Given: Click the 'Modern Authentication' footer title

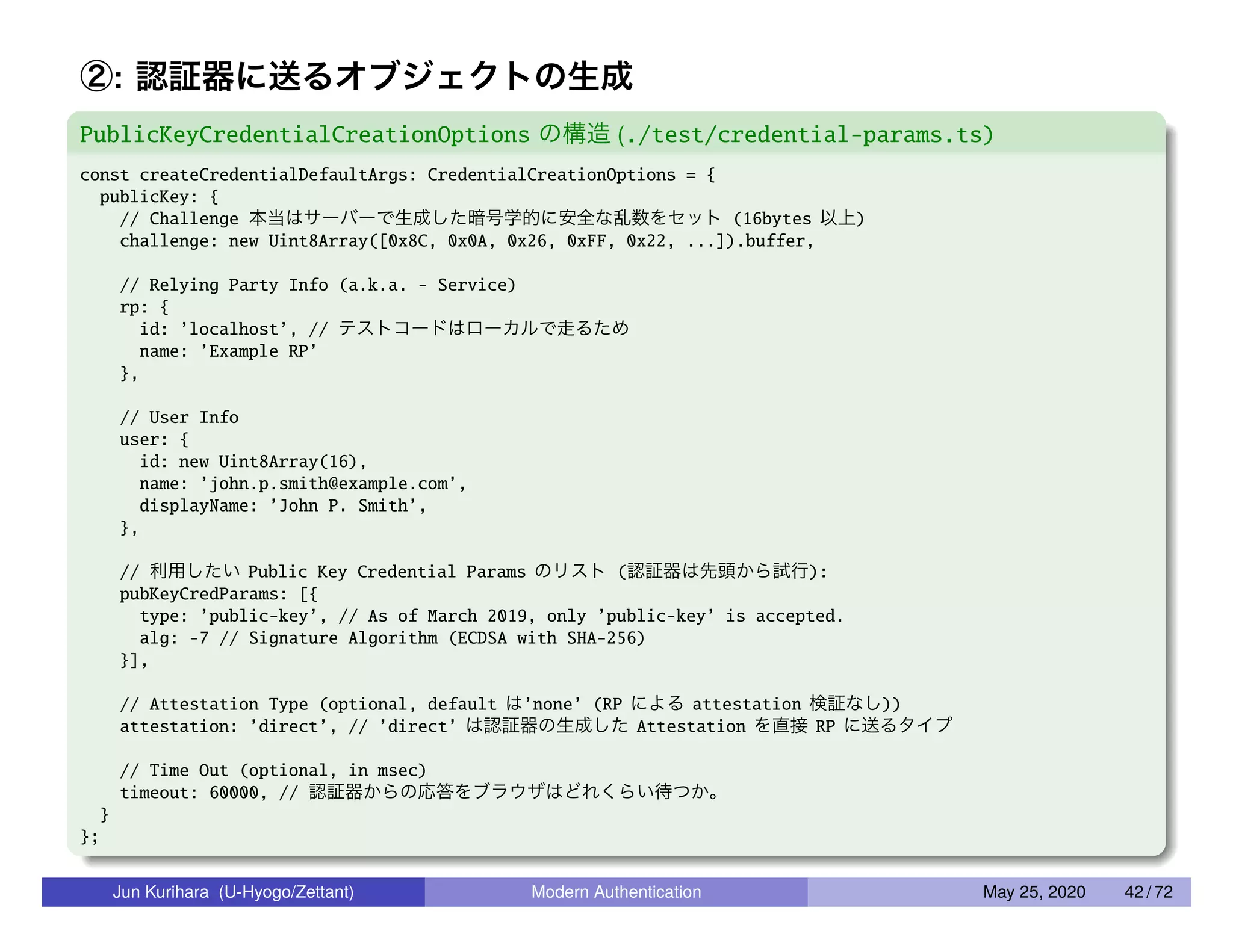Looking at the screenshot, I should coord(616,892).
